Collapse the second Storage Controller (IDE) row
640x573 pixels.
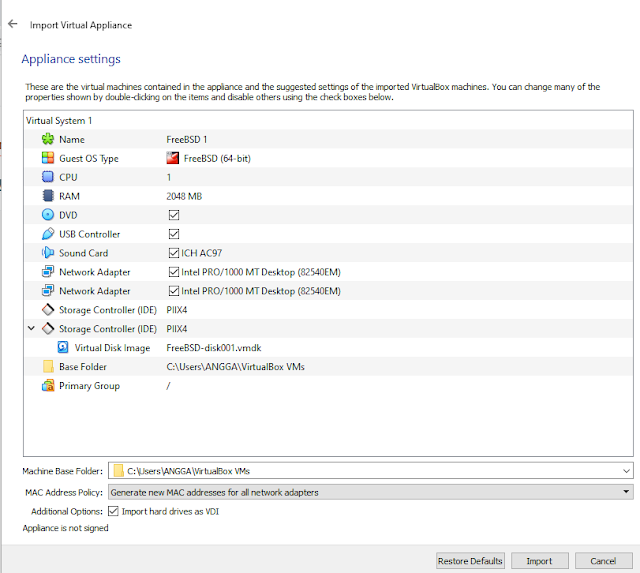pos(31,328)
